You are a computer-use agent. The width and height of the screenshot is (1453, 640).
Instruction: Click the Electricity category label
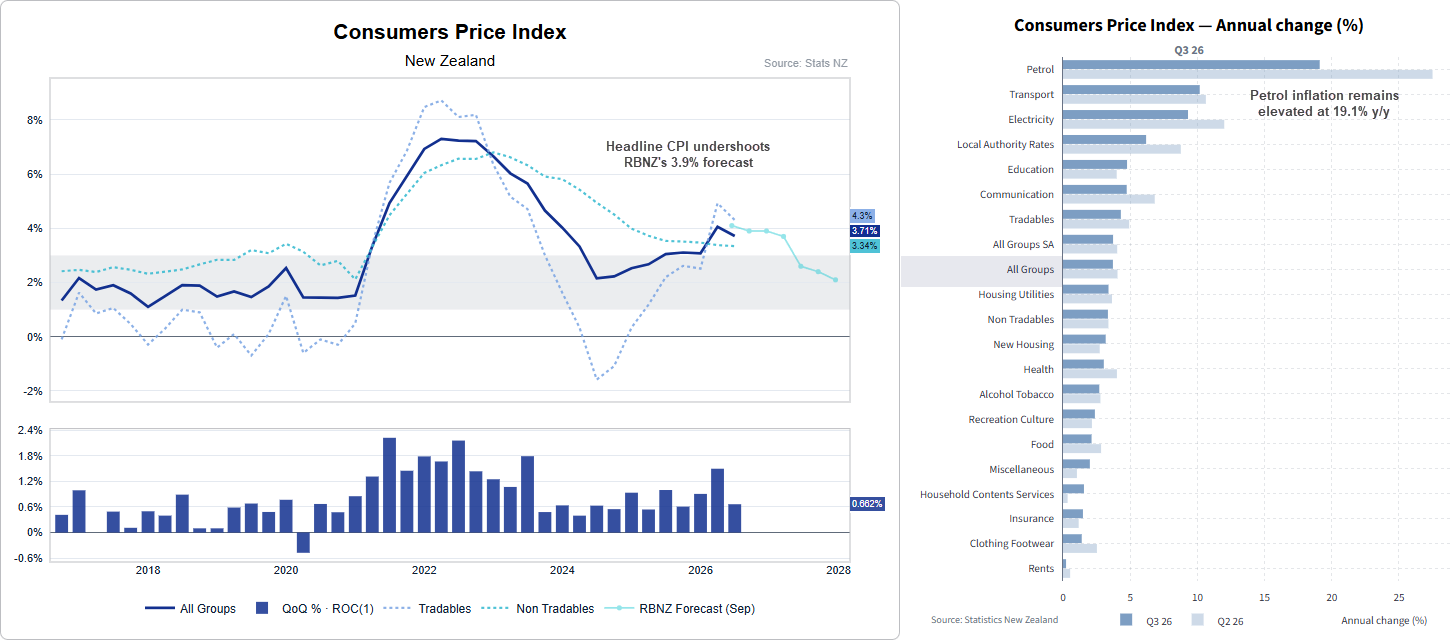(x=1031, y=120)
